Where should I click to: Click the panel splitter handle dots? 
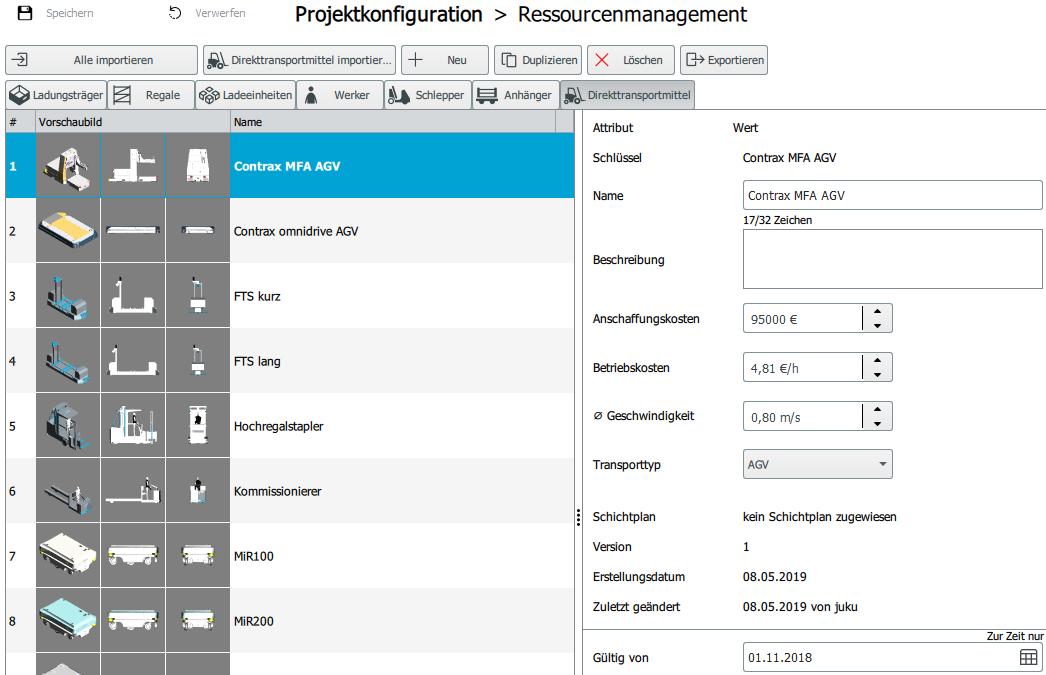pos(578,518)
